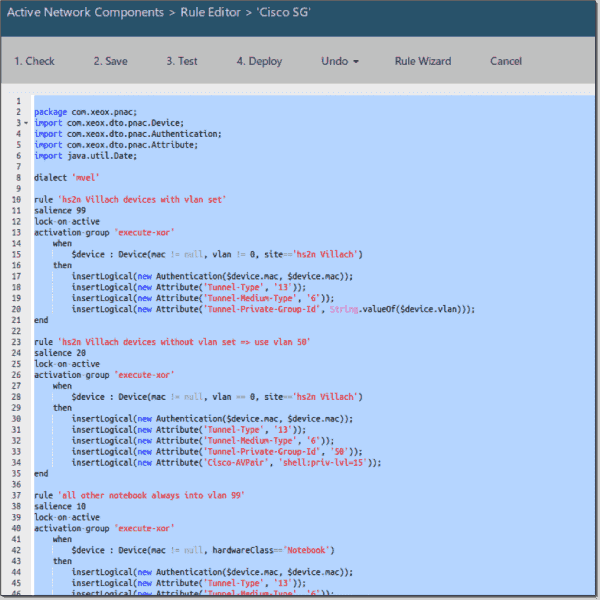Click the hardwareClass=='Notebook' condition line
600x600 pixels.
203,550
